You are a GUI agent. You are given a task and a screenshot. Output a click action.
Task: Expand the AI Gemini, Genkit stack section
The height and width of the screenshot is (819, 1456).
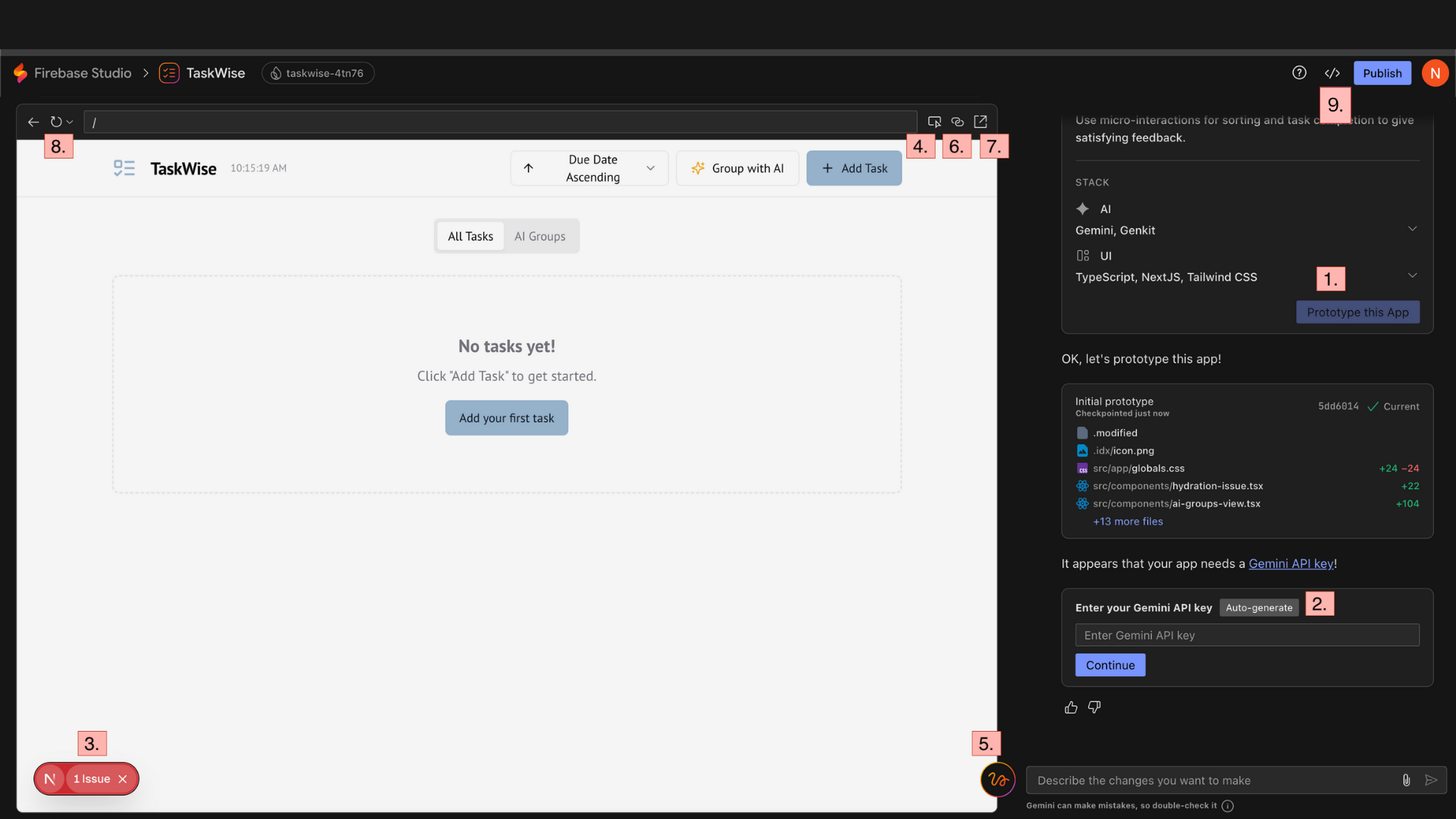click(x=1412, y=229)
